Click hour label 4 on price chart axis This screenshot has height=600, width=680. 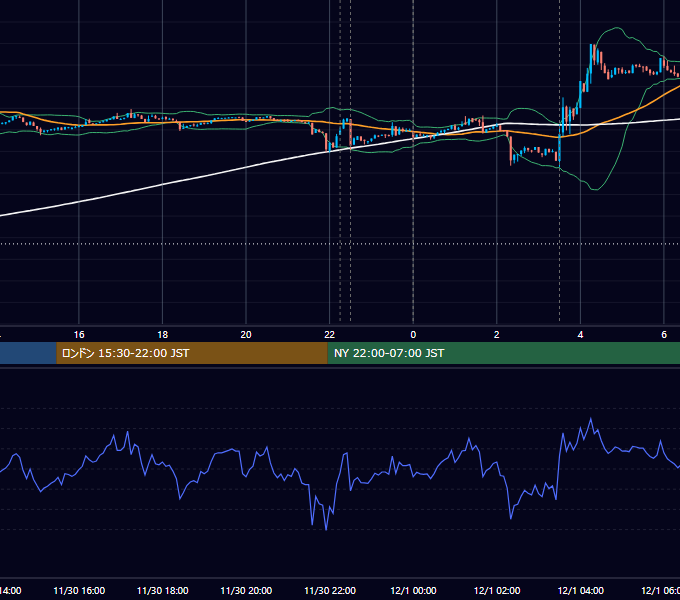click(580, 335)
